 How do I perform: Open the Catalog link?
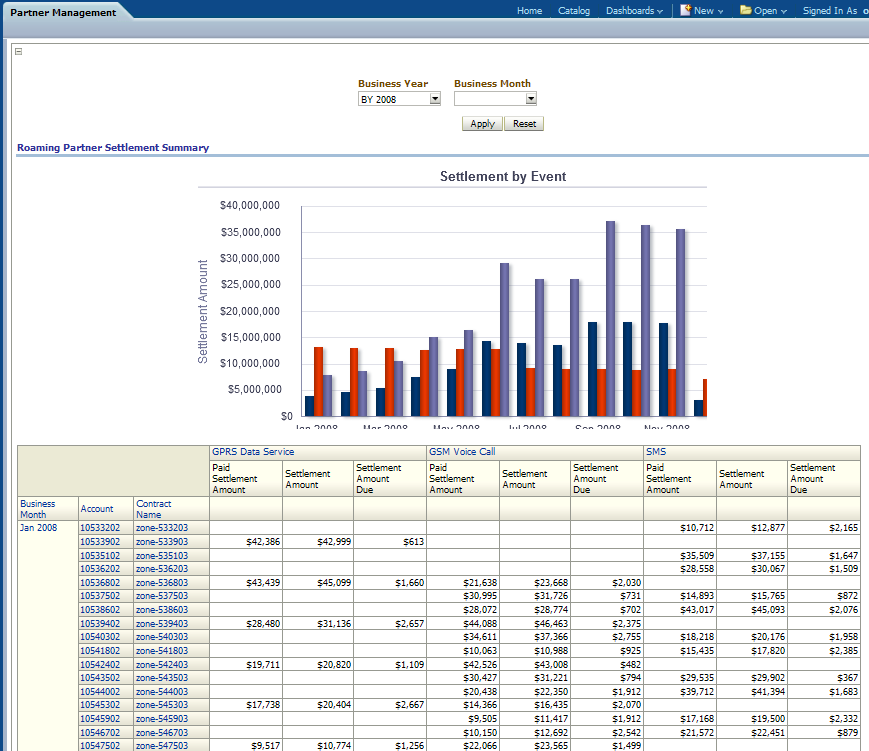(574, 11)
